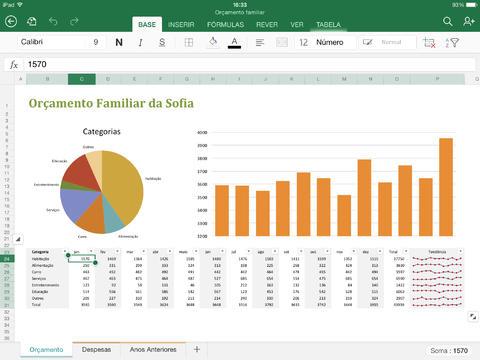Image resolution: width=480 pixels, height=360 pixels.
Task: Open the search magnifier
Action: (x=448, y=22)
